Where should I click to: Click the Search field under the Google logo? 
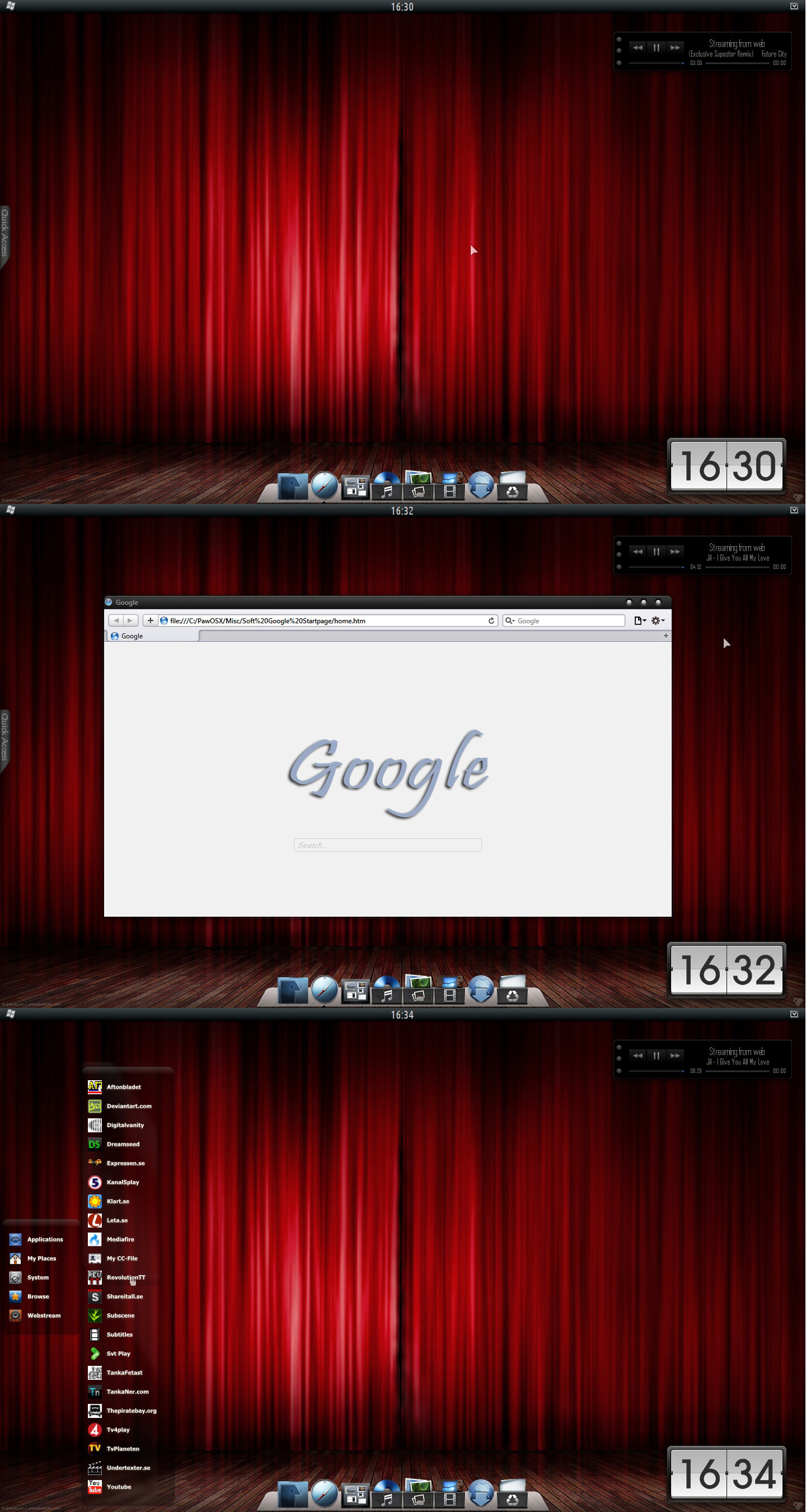(x=388, y=844)
